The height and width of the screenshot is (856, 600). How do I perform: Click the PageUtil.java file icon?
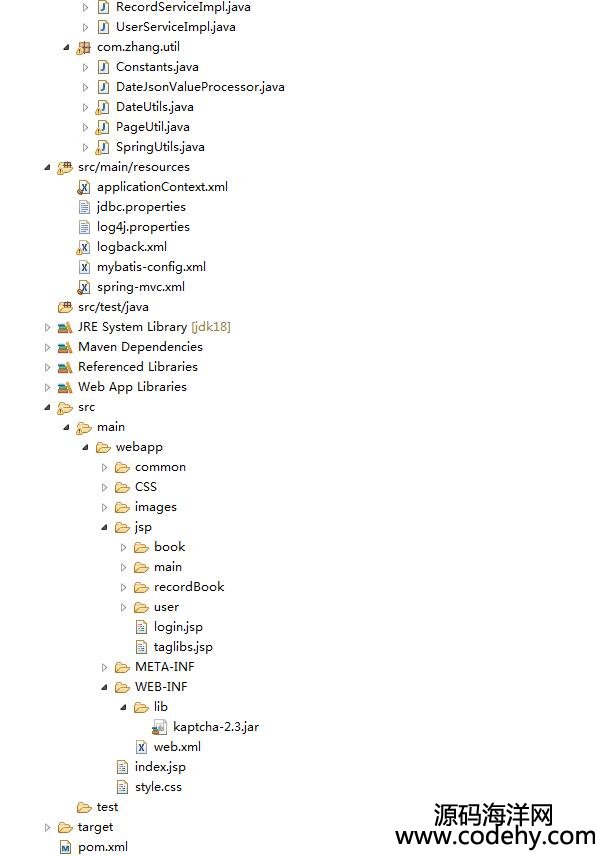click(x=102, y=128)
